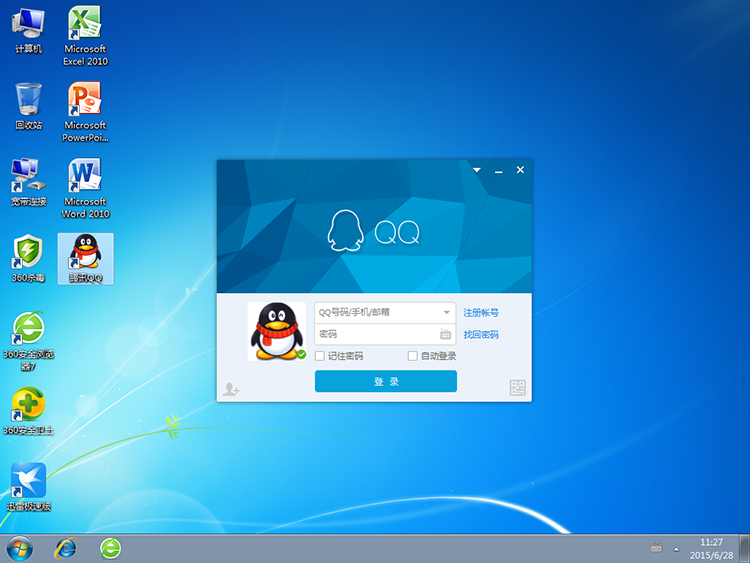Click the 登录 login button
750x563 pixels.
coord(386,381)
